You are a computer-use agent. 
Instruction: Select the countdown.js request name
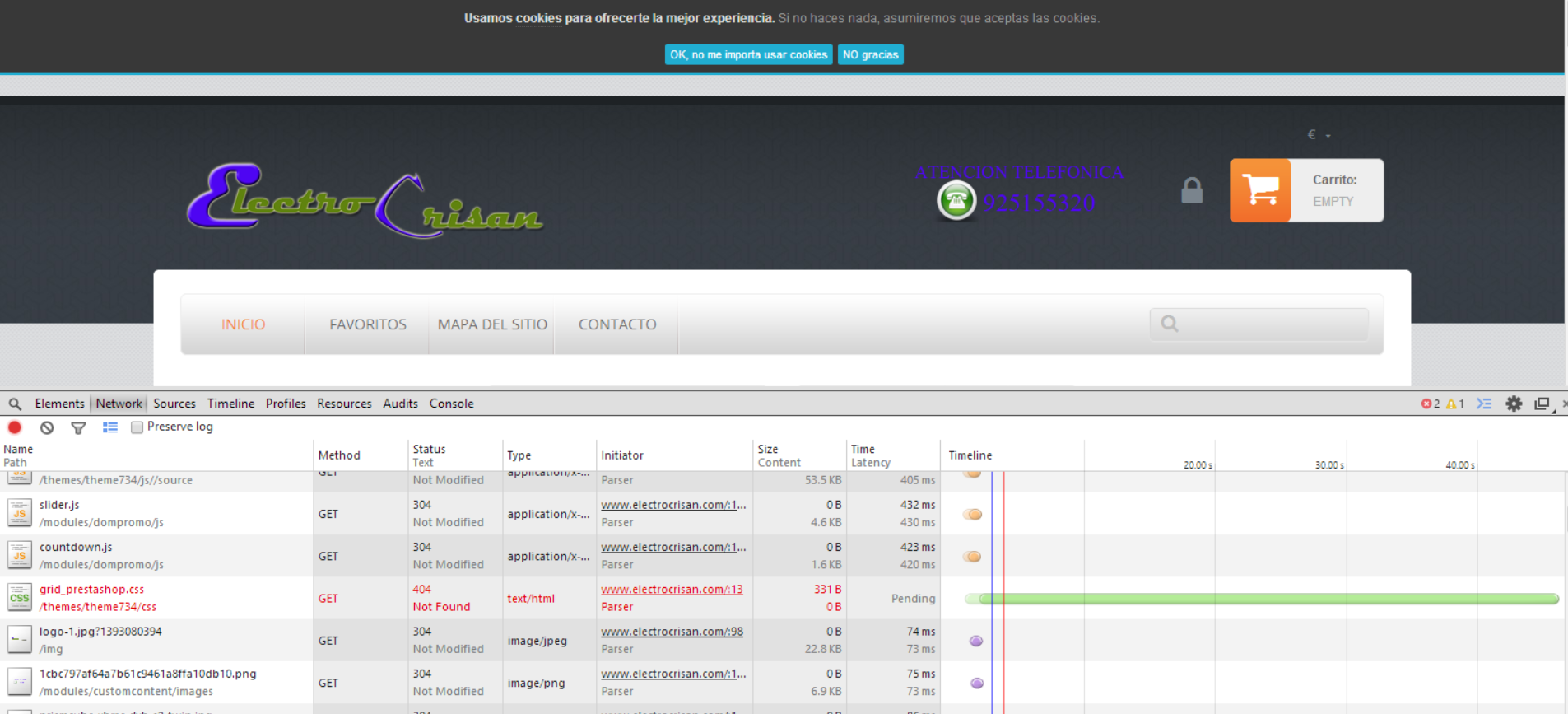pos(76,547)
